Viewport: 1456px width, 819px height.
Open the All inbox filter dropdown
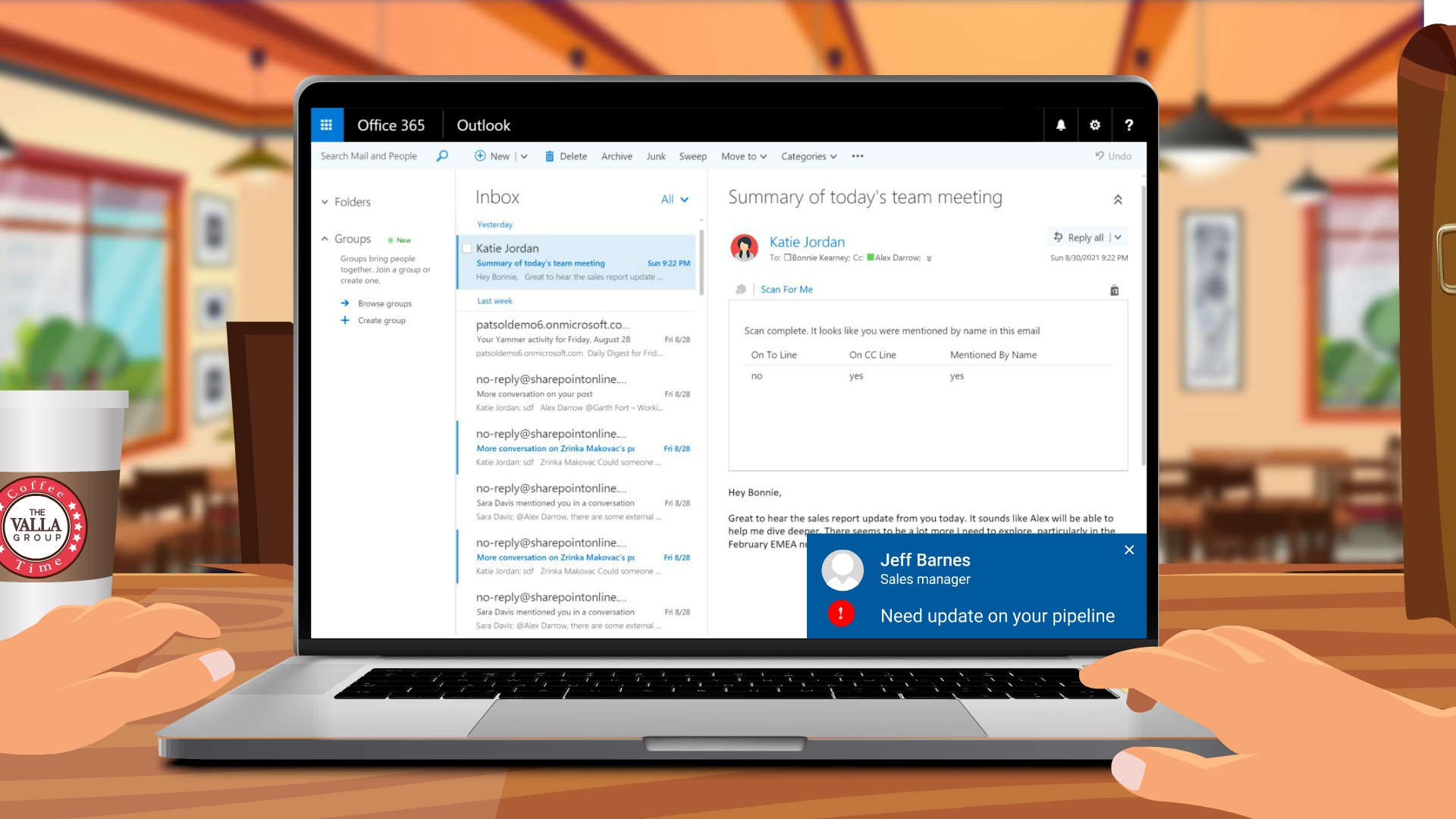click(674, 199)
